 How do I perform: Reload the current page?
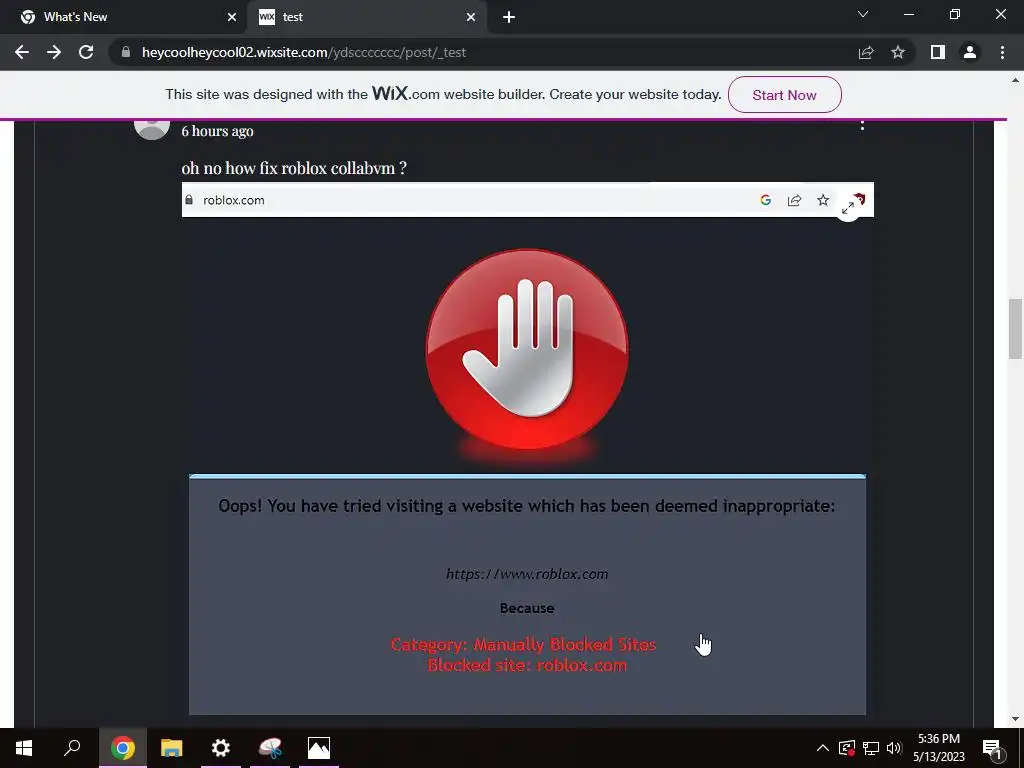pyautogui.click(x=86, y=52)
